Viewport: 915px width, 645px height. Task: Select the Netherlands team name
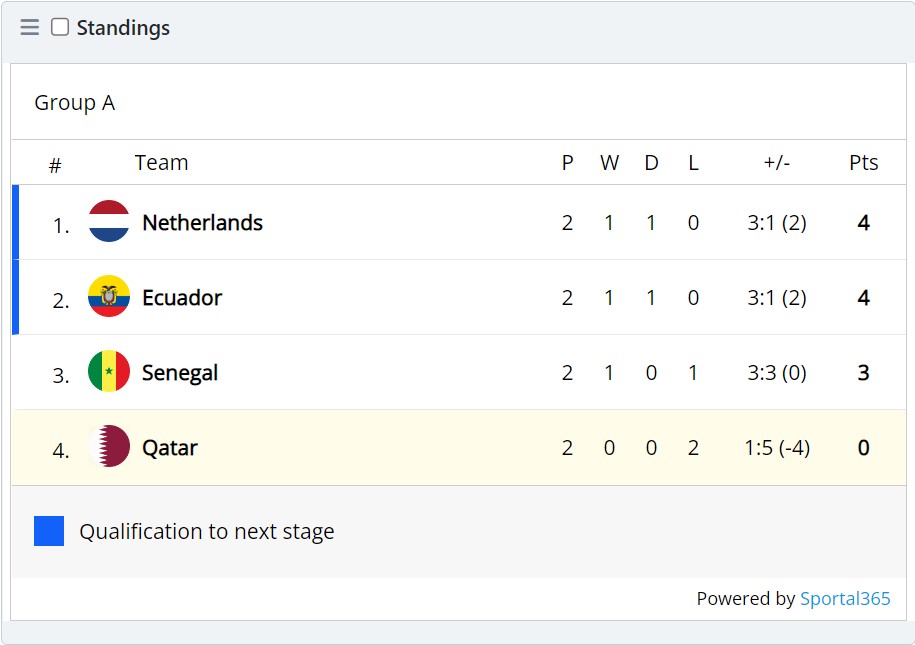[x=203, y=222]
